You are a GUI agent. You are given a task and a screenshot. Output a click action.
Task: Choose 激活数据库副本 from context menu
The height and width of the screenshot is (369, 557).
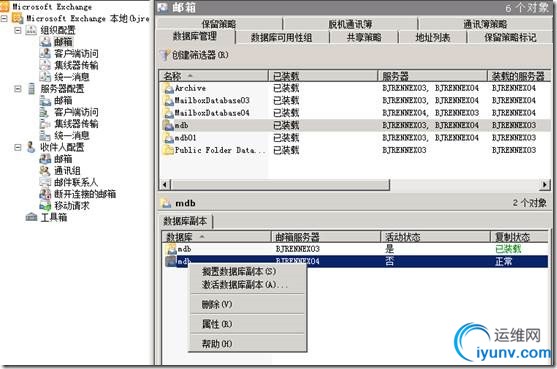point(247,284)
